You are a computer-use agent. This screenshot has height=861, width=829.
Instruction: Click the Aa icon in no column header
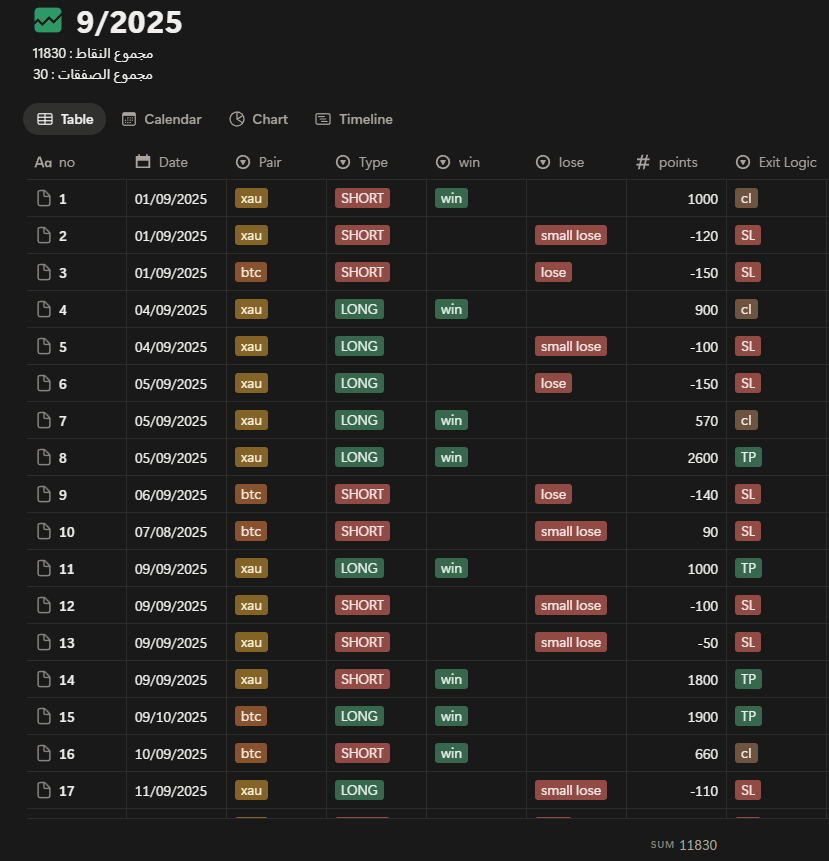(x=43, y=162)
